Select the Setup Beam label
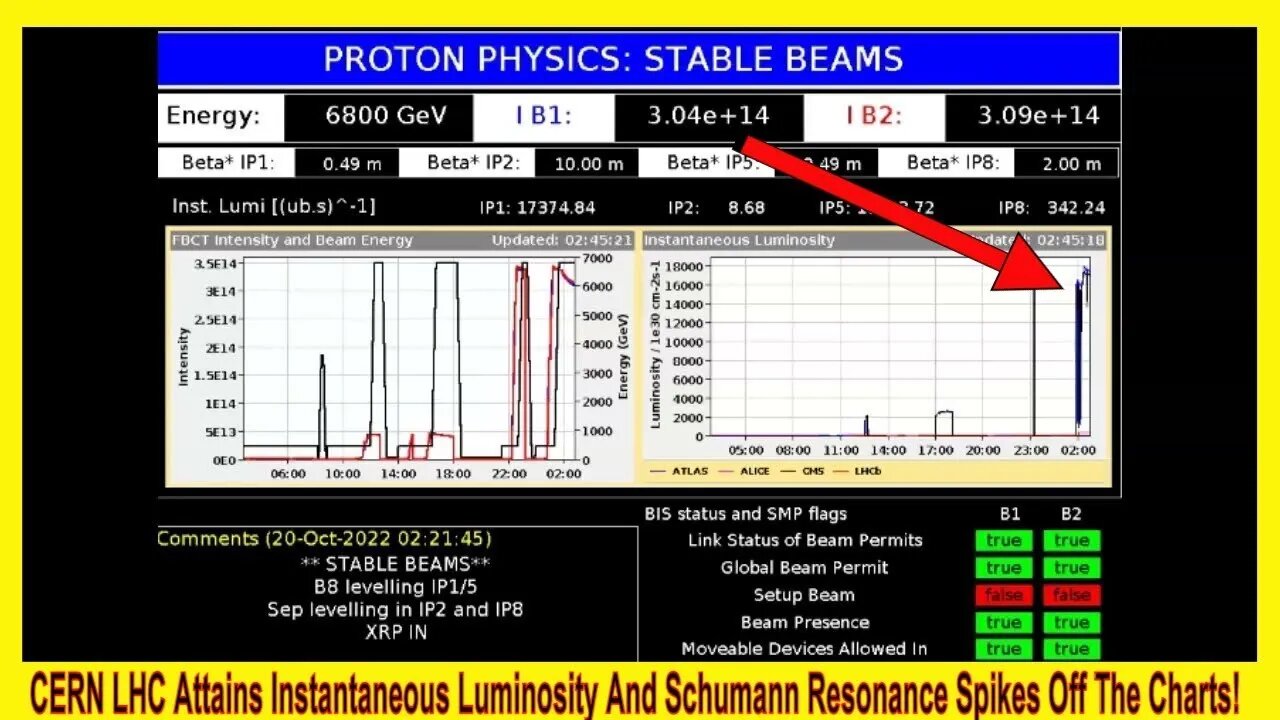The image size is (1280, 720). (x=804, y=595)
